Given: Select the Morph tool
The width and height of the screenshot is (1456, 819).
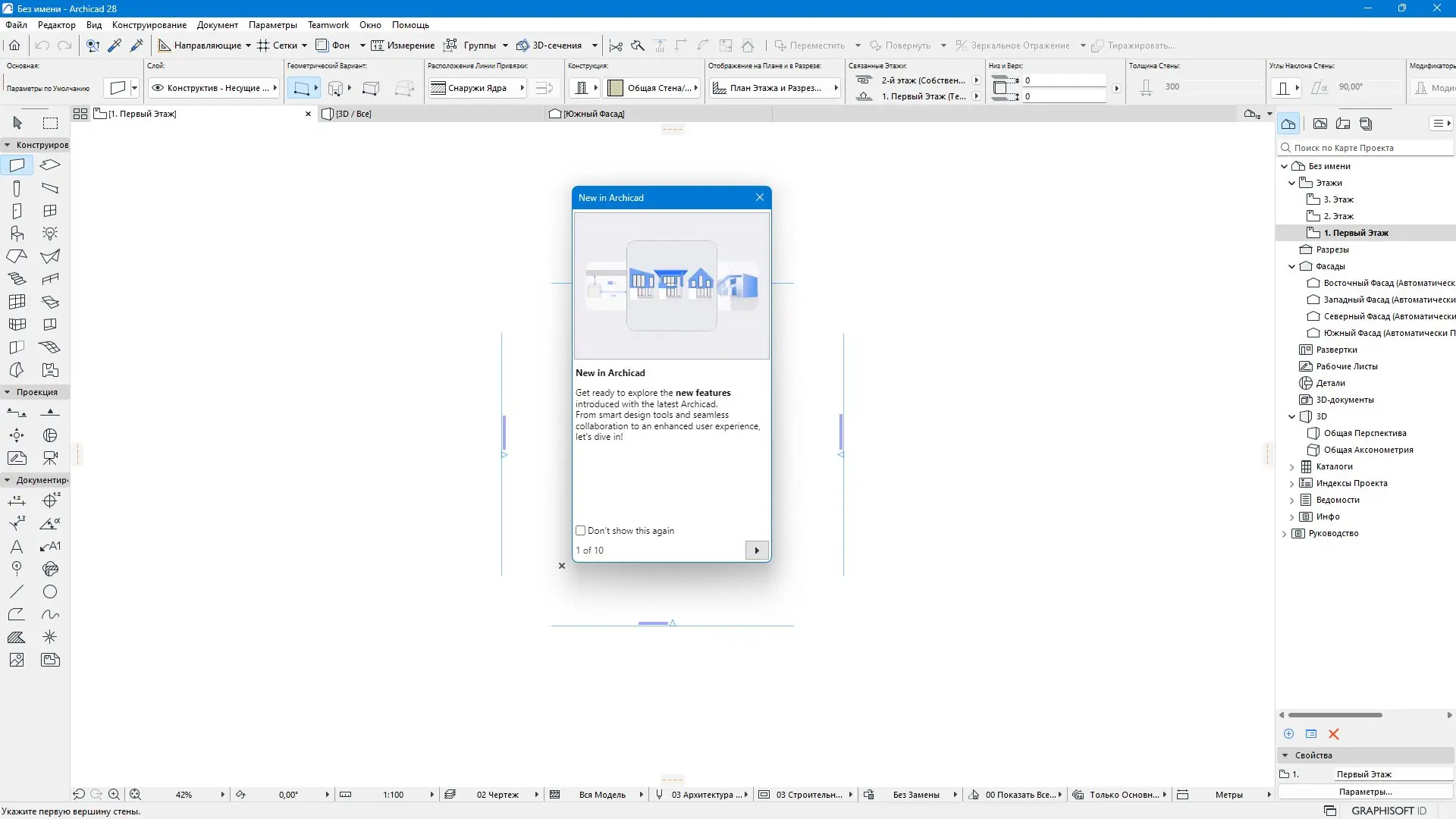Looking at the screenshot, I should point(17,370).
